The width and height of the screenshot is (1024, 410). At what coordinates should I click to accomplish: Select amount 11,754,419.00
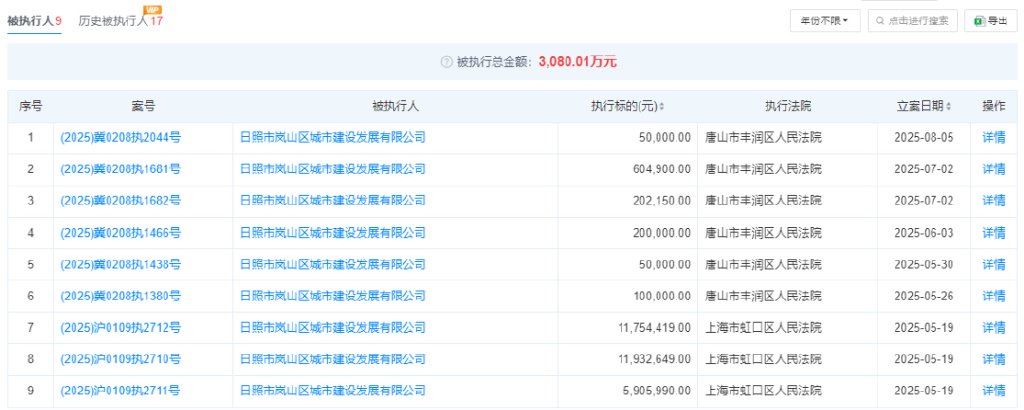[654, 327]
